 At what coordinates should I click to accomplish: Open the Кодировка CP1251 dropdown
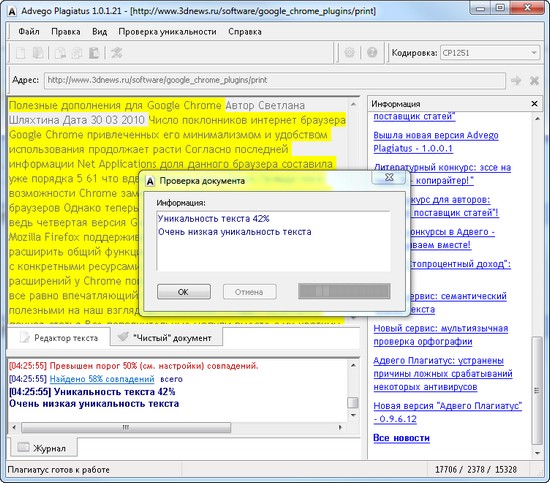pyautogui.click(x=490, y=53)
